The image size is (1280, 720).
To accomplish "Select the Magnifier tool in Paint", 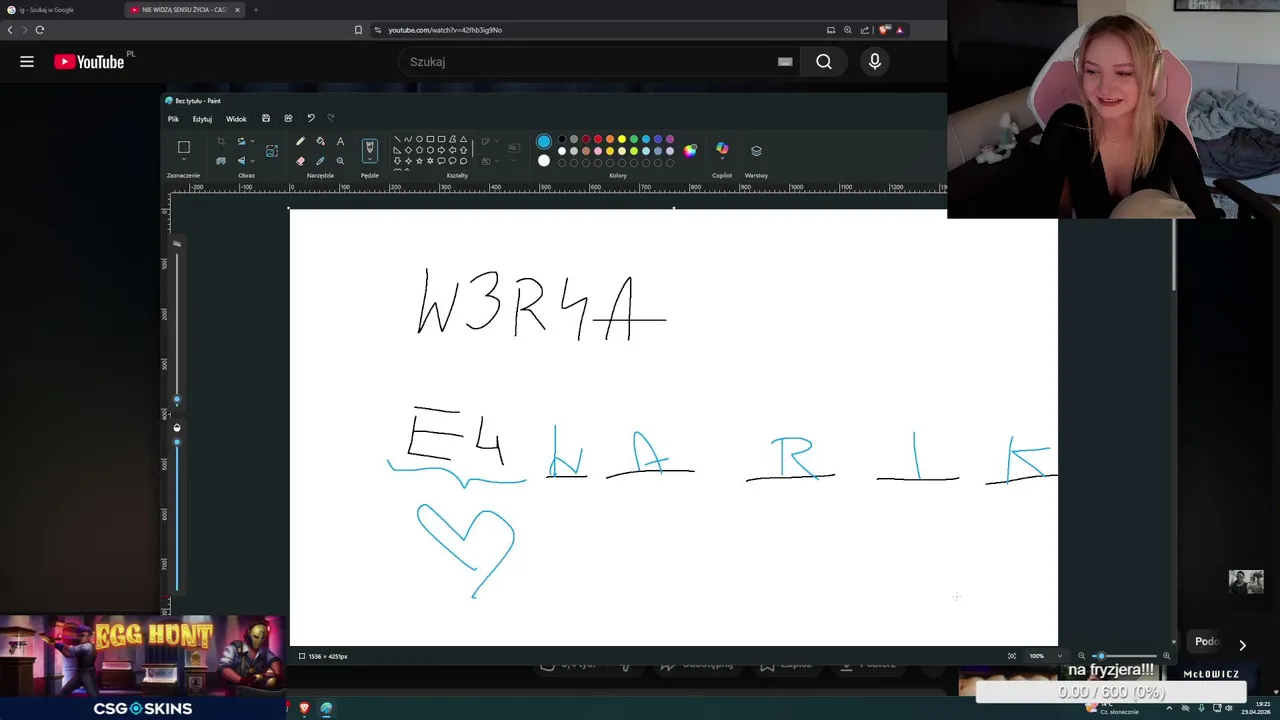I will [x=340, y=160].
